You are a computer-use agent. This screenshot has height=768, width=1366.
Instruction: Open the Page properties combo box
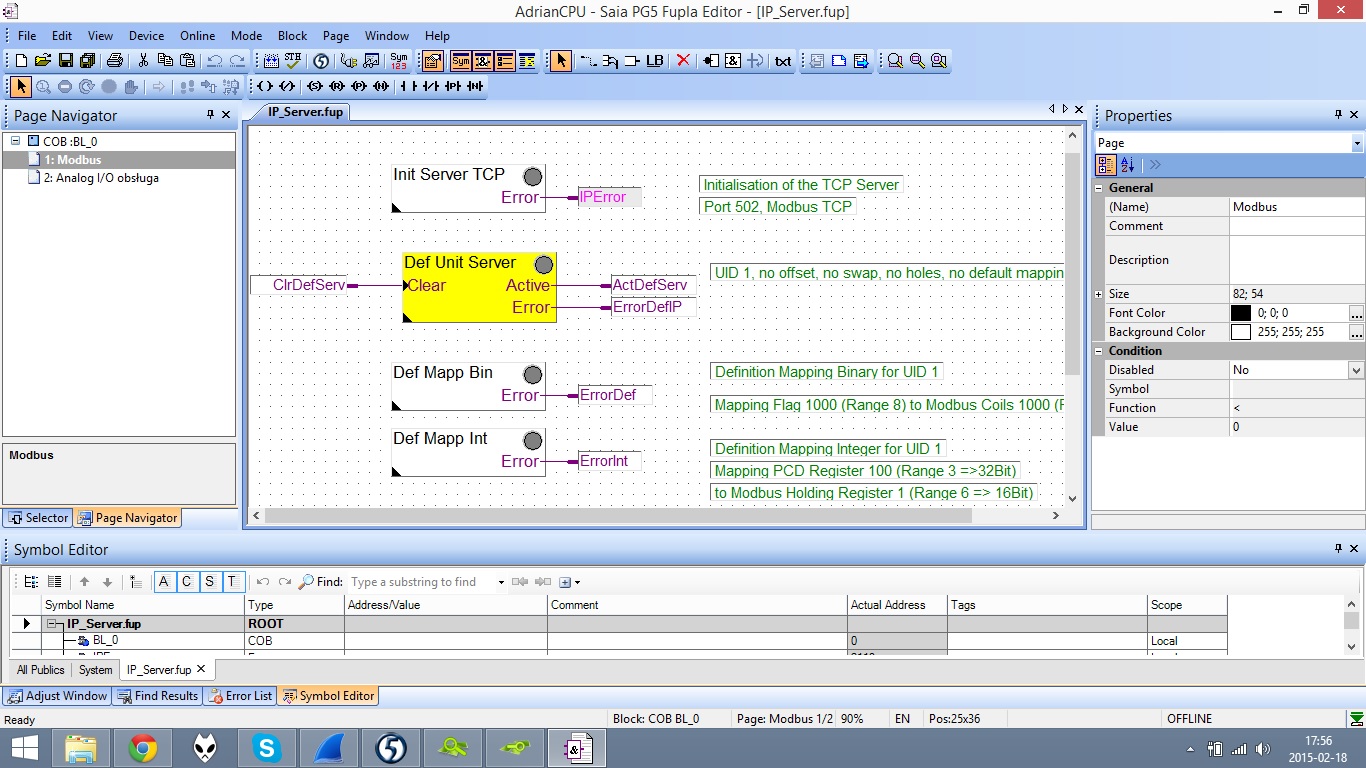(1356, 142)
